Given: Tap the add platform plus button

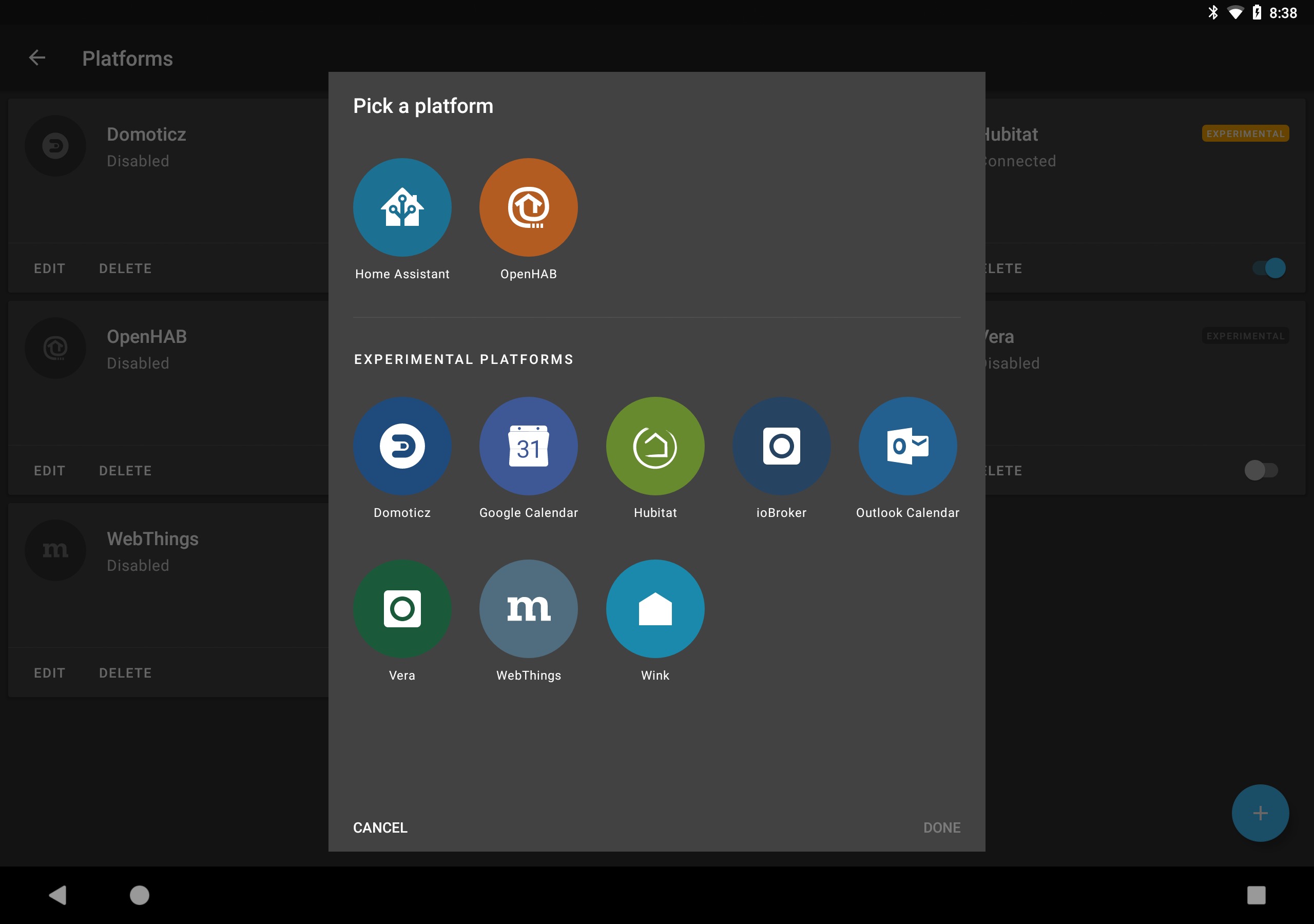Looking at the screenshot, I should (1260, 813).
